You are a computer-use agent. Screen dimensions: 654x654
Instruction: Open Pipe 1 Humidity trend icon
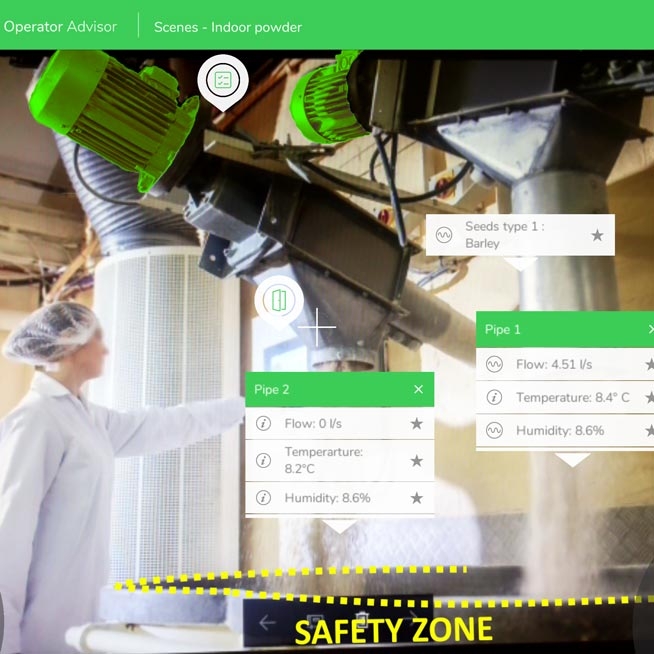pyautogui.click(x=494, y=431)
